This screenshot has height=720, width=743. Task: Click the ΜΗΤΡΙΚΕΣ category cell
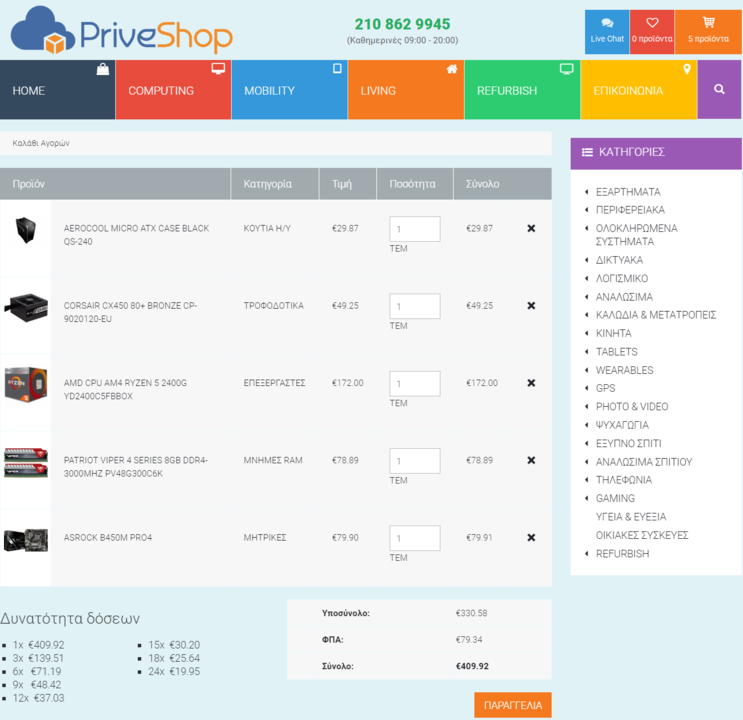tap(265, 538)
